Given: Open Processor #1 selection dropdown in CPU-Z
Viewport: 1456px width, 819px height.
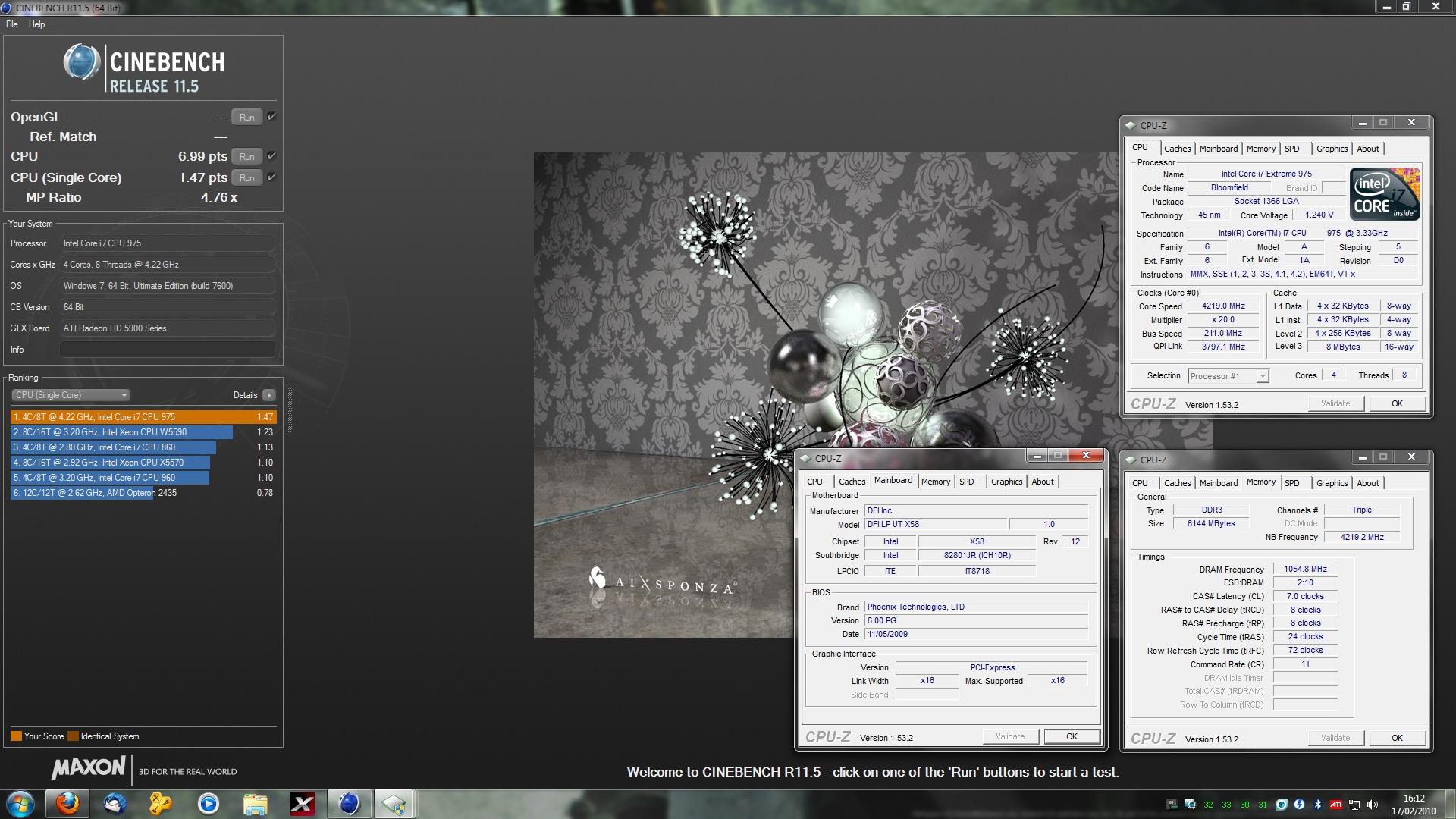Looking at the screenshot, I should pos(1228,376).
